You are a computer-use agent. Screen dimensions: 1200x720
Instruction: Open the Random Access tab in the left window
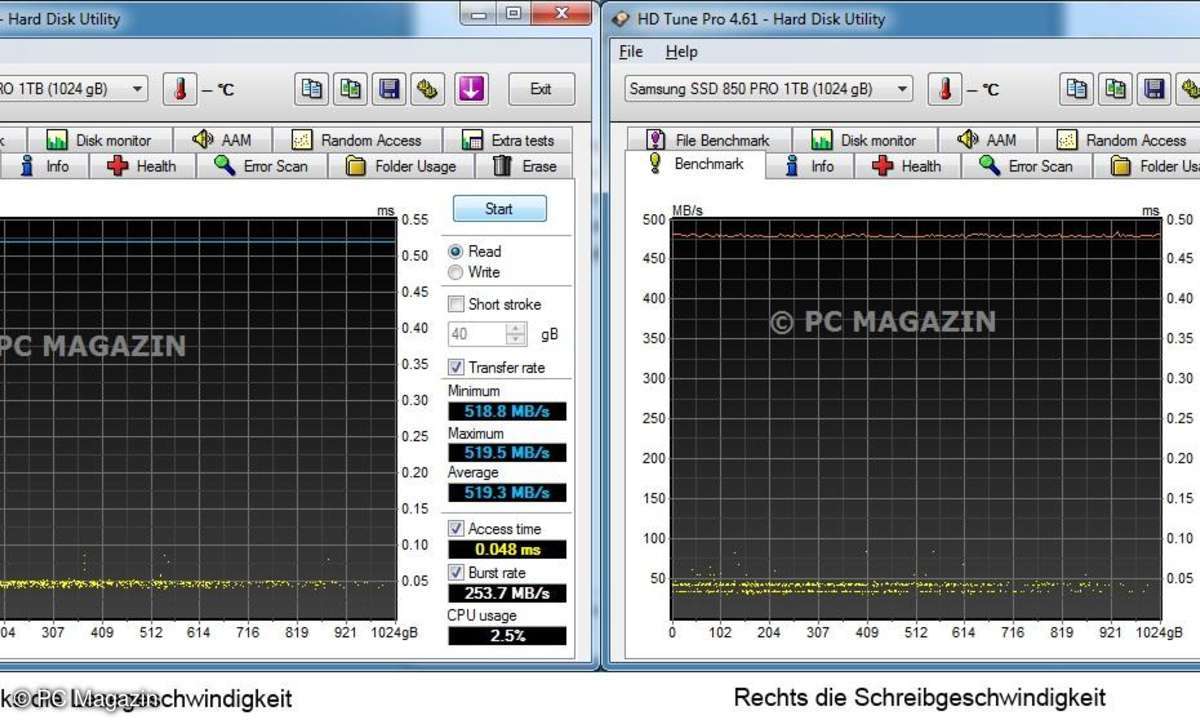(x=358, y=140)
